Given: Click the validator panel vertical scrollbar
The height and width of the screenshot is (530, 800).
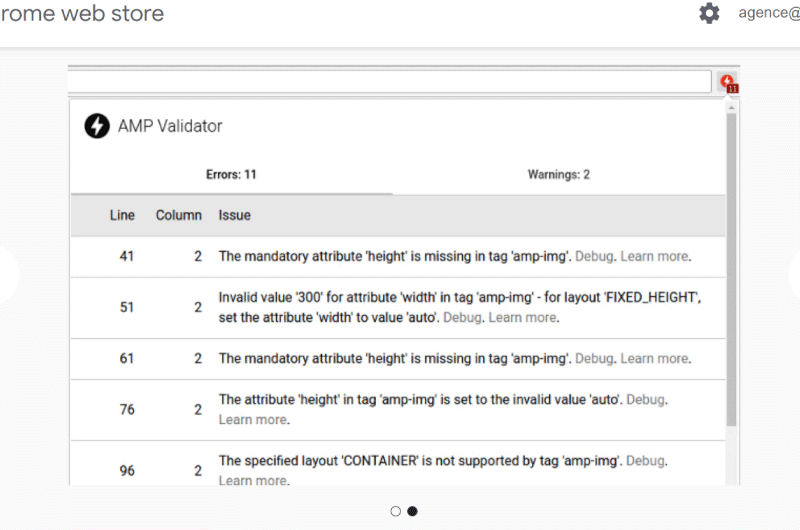Looking at the screenshot, I should coord(731,269).
